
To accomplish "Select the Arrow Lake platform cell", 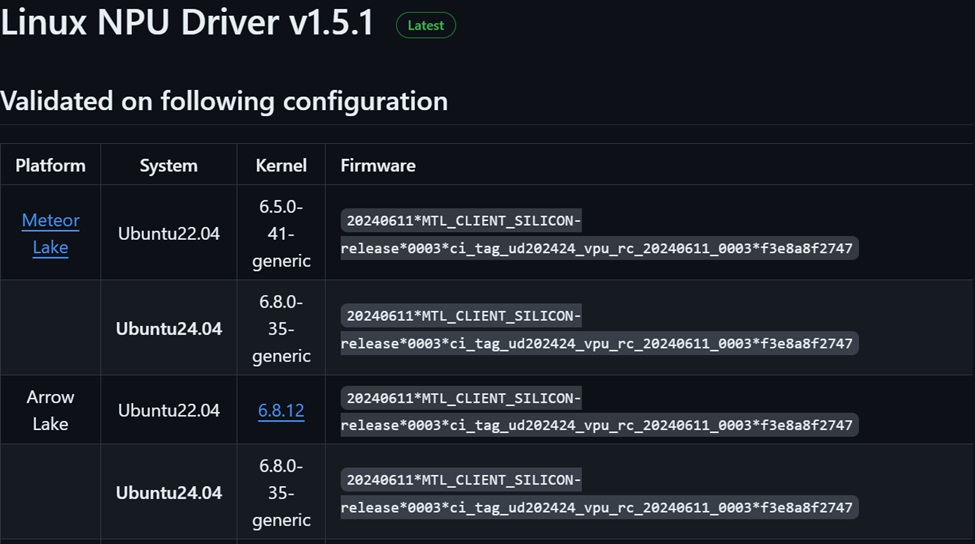I will 50,410.
